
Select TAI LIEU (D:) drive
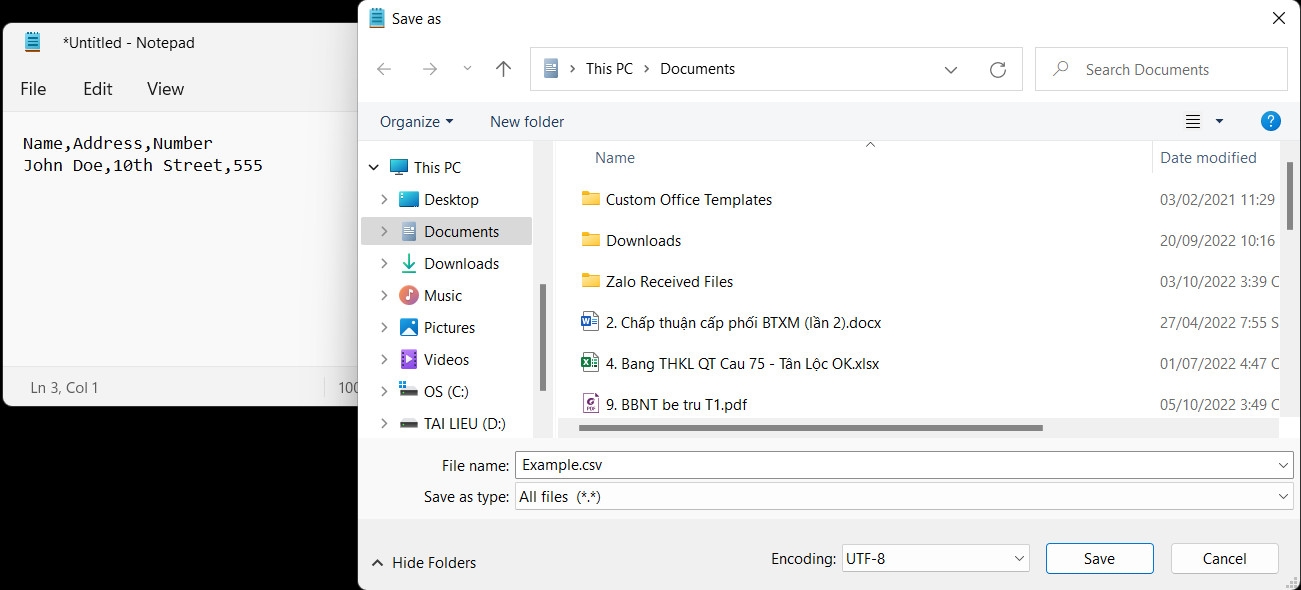[464, 423]
